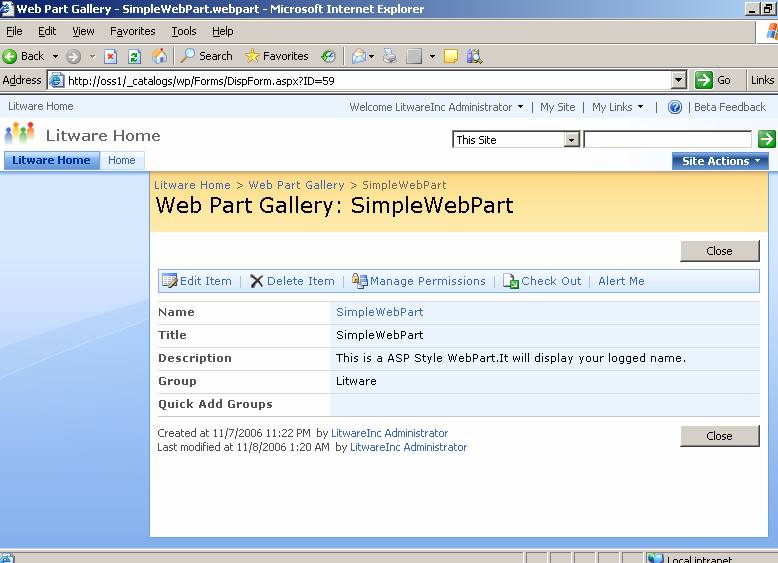This screenshot has width=778, height=563.
Task: Click the Research books icon
Action: (474, 56)
